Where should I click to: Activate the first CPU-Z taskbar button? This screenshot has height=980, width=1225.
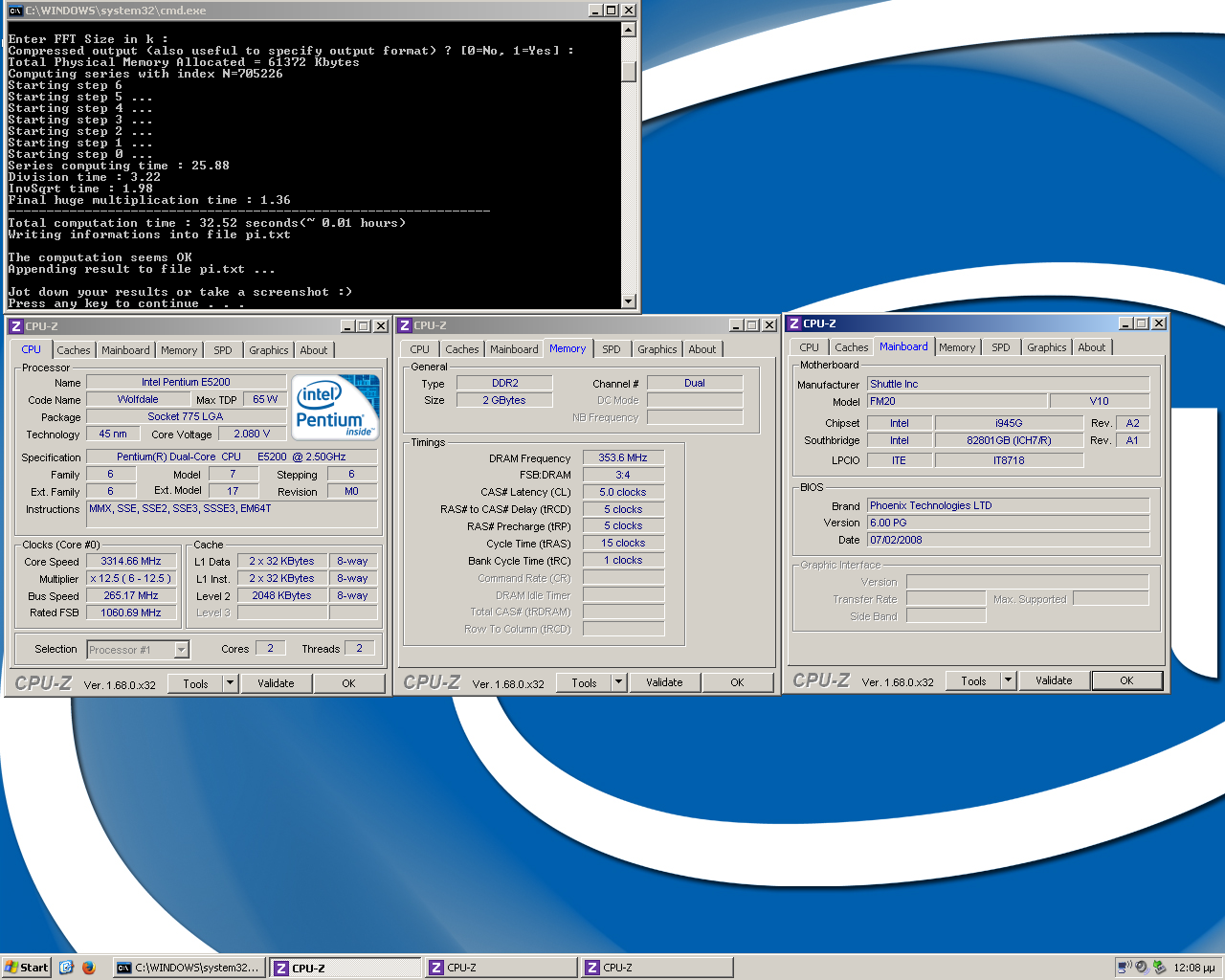[345, 968]
